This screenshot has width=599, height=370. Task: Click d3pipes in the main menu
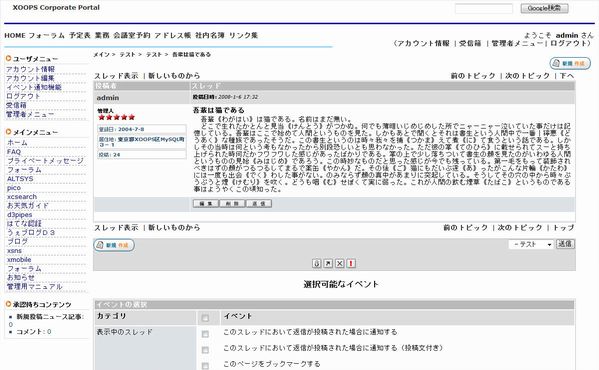tap(19, 215)
